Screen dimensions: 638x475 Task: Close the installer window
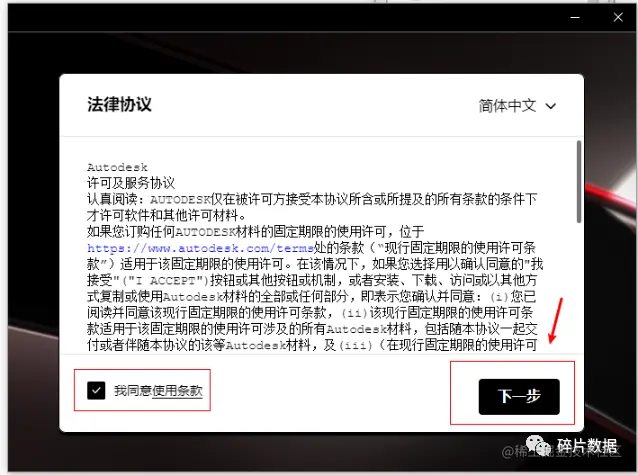[x=618, y=17]
